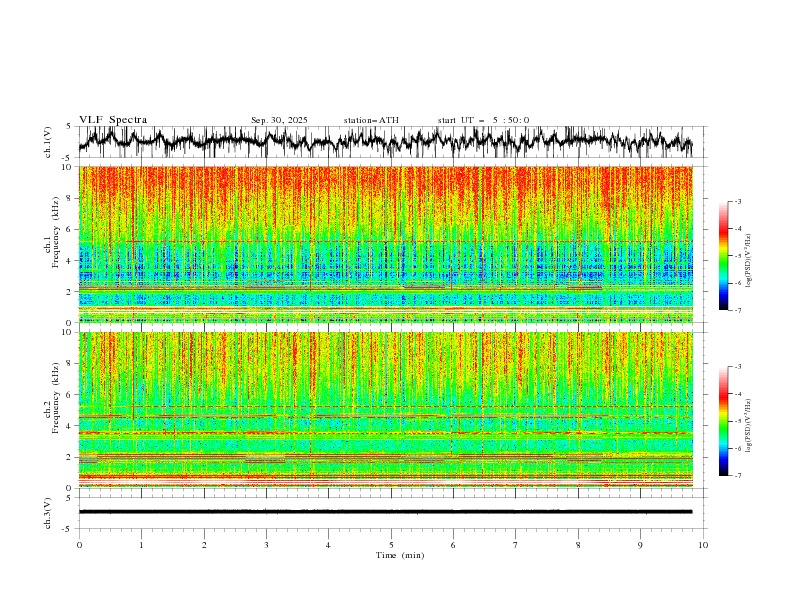
Task: Click the ch.1 voltage waveform trace
Action: pyautogui.click(x=385, y=141)
